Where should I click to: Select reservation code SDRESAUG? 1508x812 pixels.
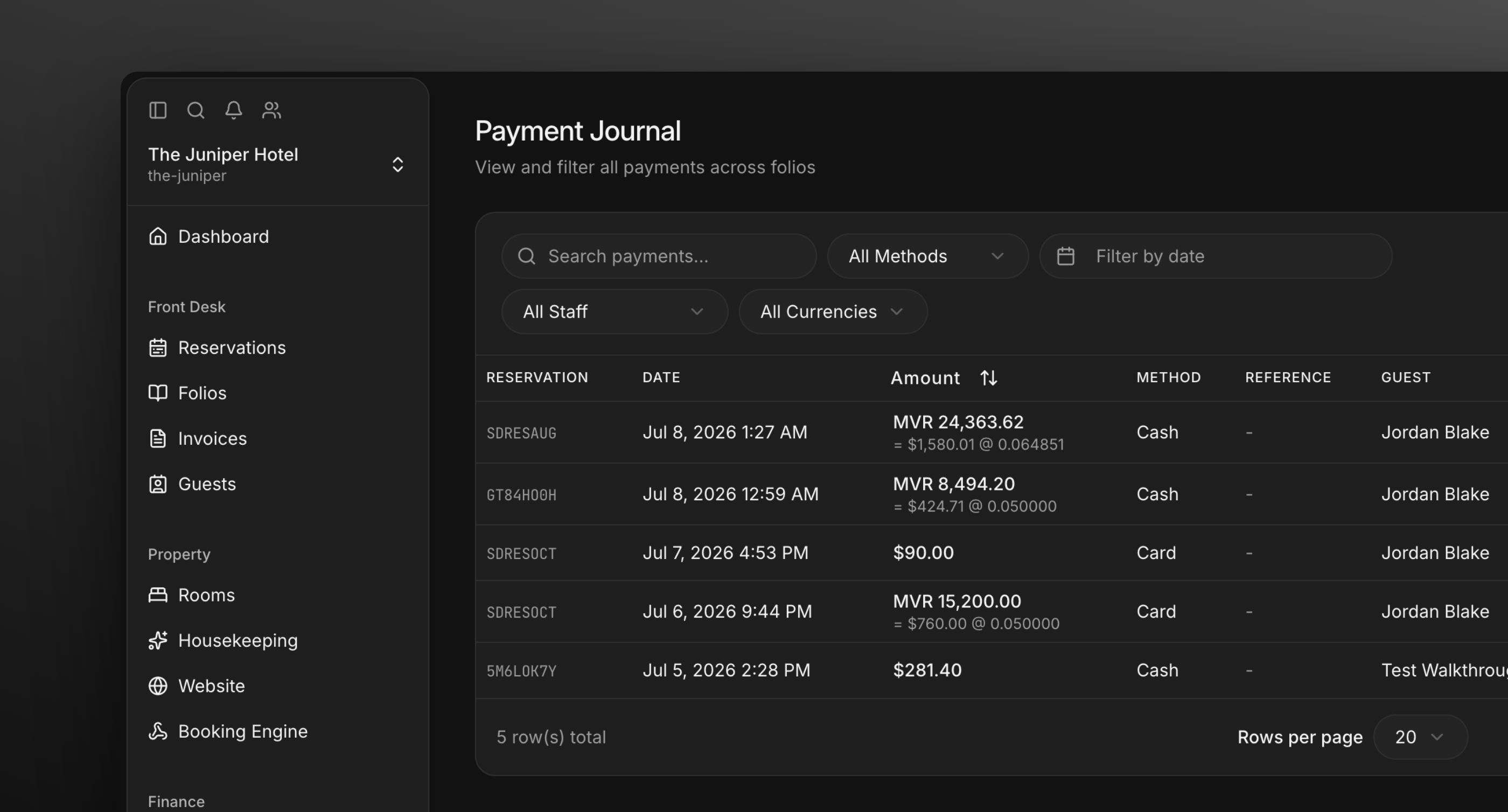pyautogui.click(x=521, y=433)
